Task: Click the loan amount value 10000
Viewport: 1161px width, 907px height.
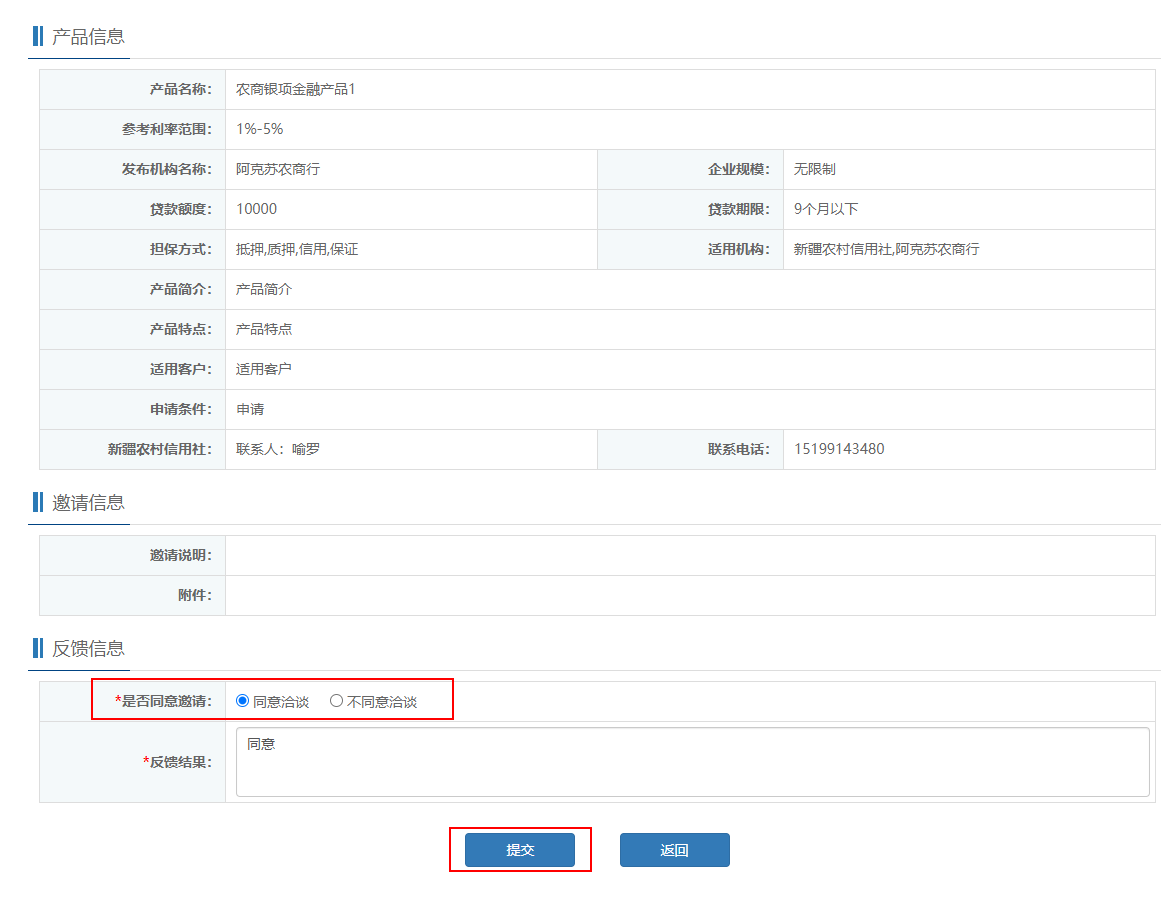Action: [256, 209]
